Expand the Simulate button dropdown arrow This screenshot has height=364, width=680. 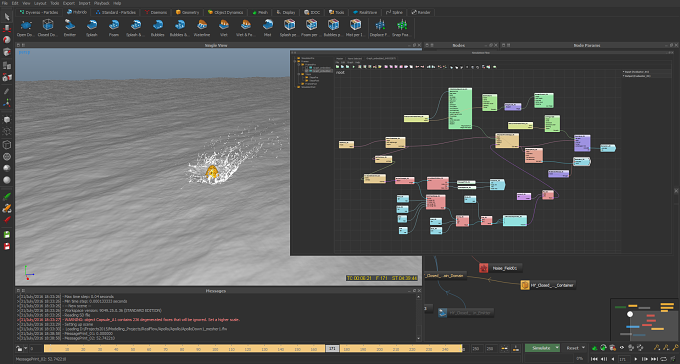pos(557,348)
